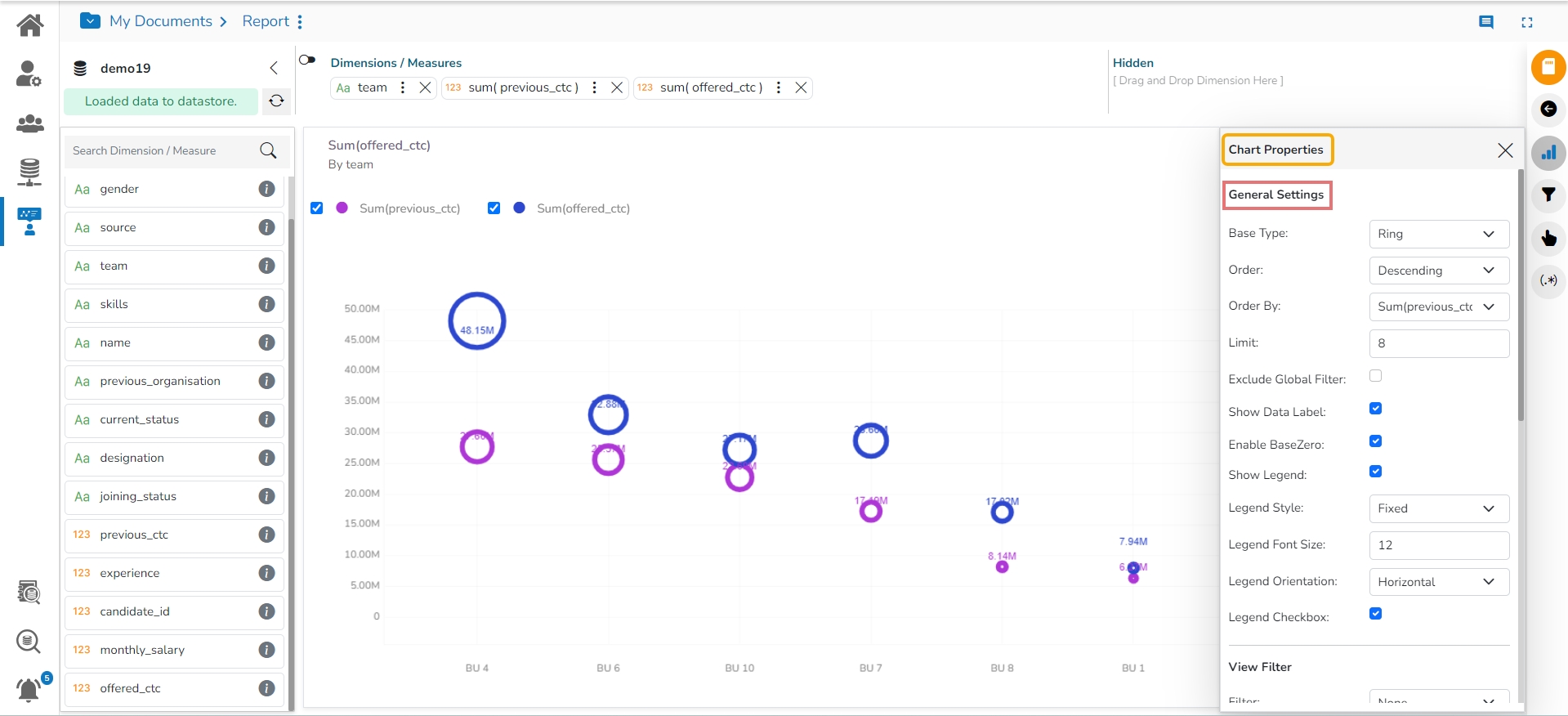Click the search magnifier icon
Viewport: 1568px width, 716px height.
[268, 150]
